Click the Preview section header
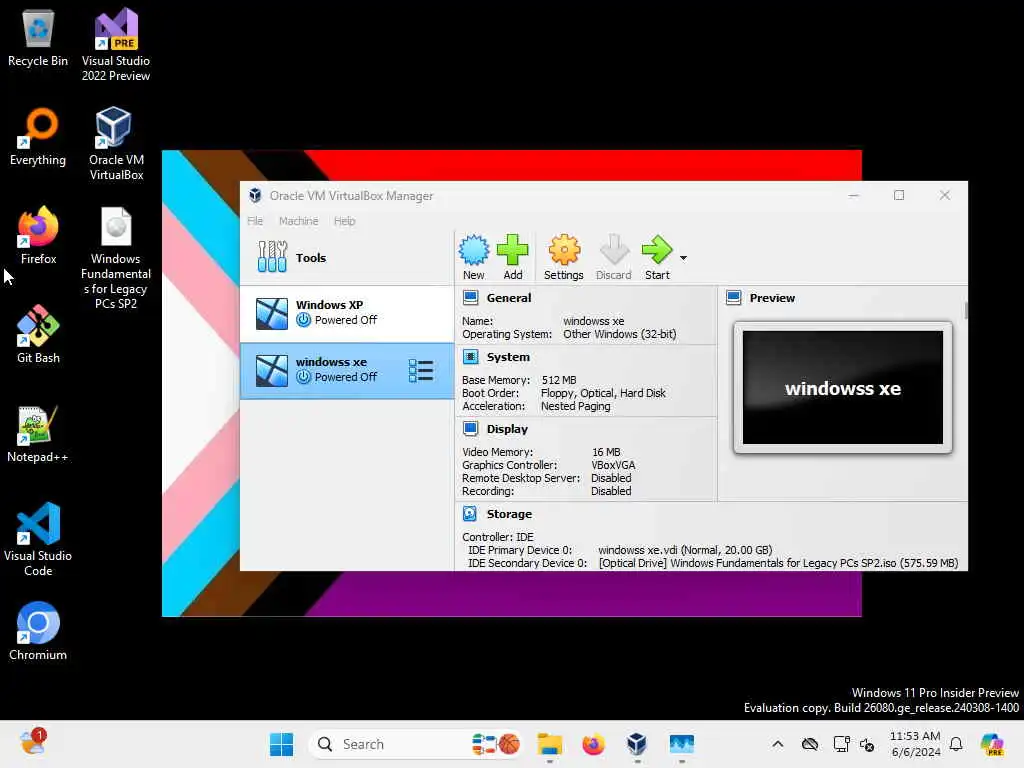The width and height of the screenshot is (1024, 768). [x=772, y=298]
